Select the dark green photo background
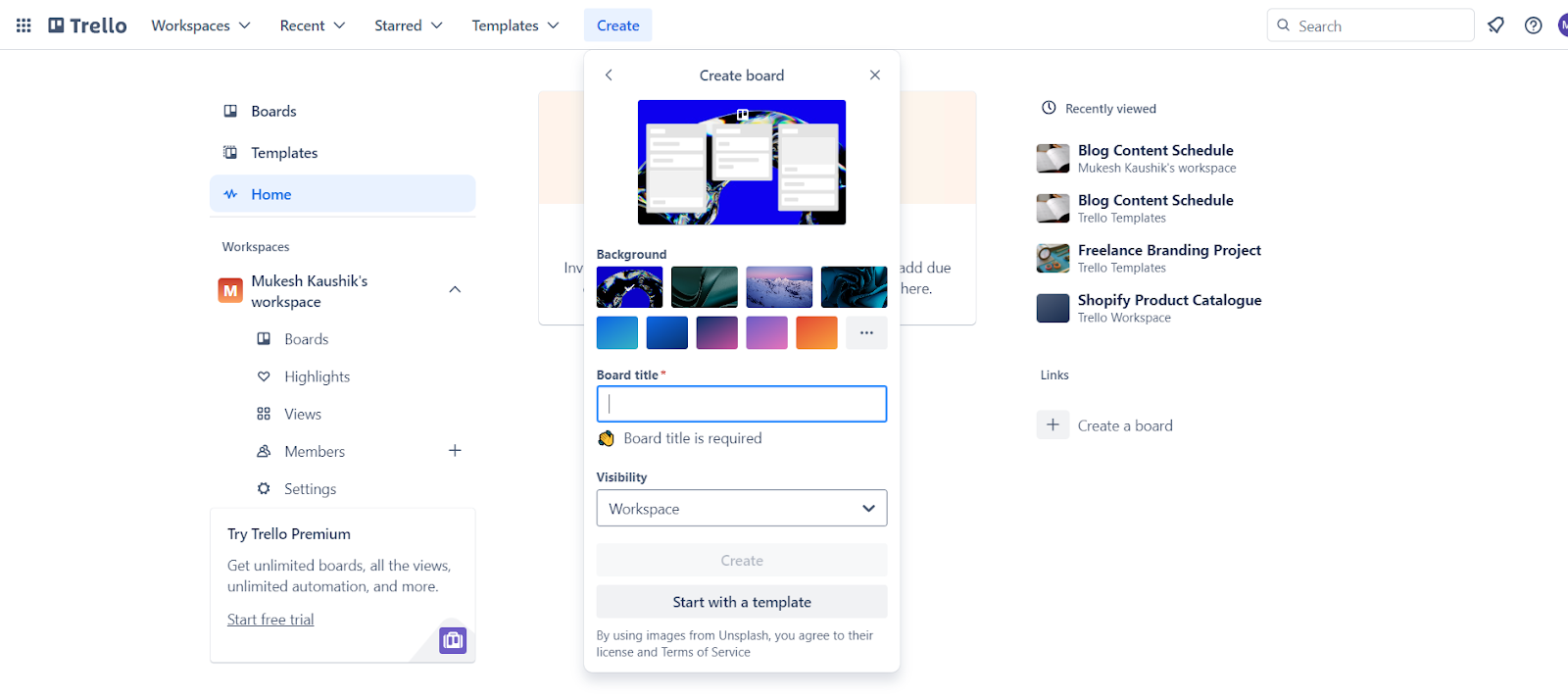The height and width of the screenshot is (698, 1568). 705,287
